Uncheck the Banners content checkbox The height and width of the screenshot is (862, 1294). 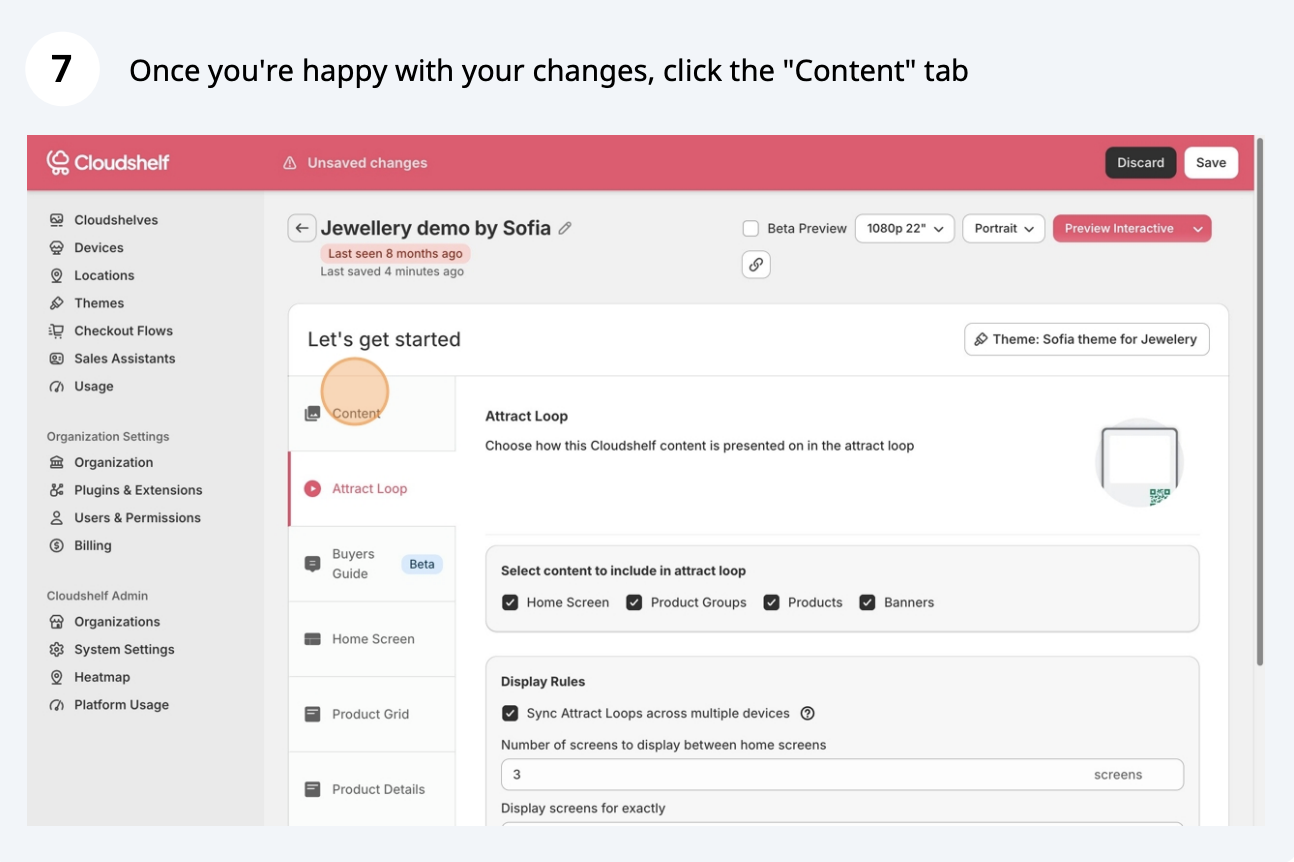[867, 603]
